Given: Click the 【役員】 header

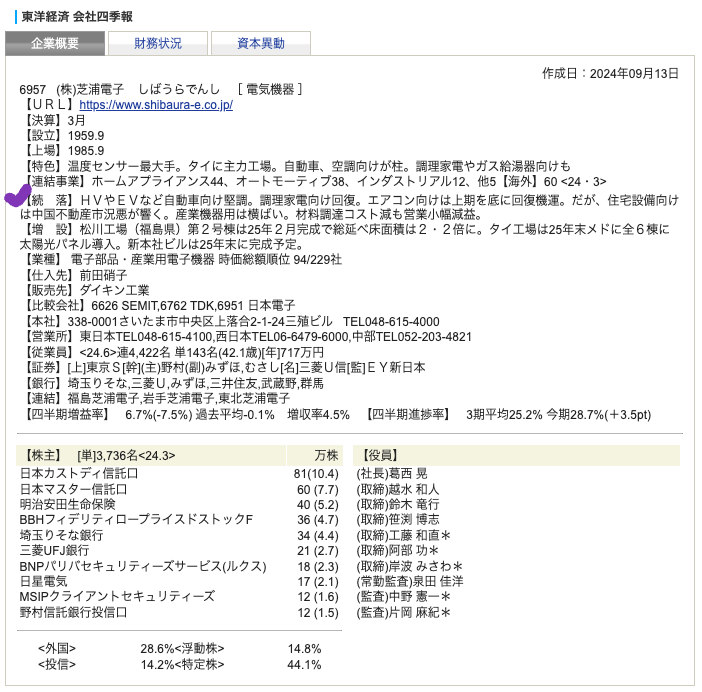Looking at the screenshot, I should (x=517, y=456).
